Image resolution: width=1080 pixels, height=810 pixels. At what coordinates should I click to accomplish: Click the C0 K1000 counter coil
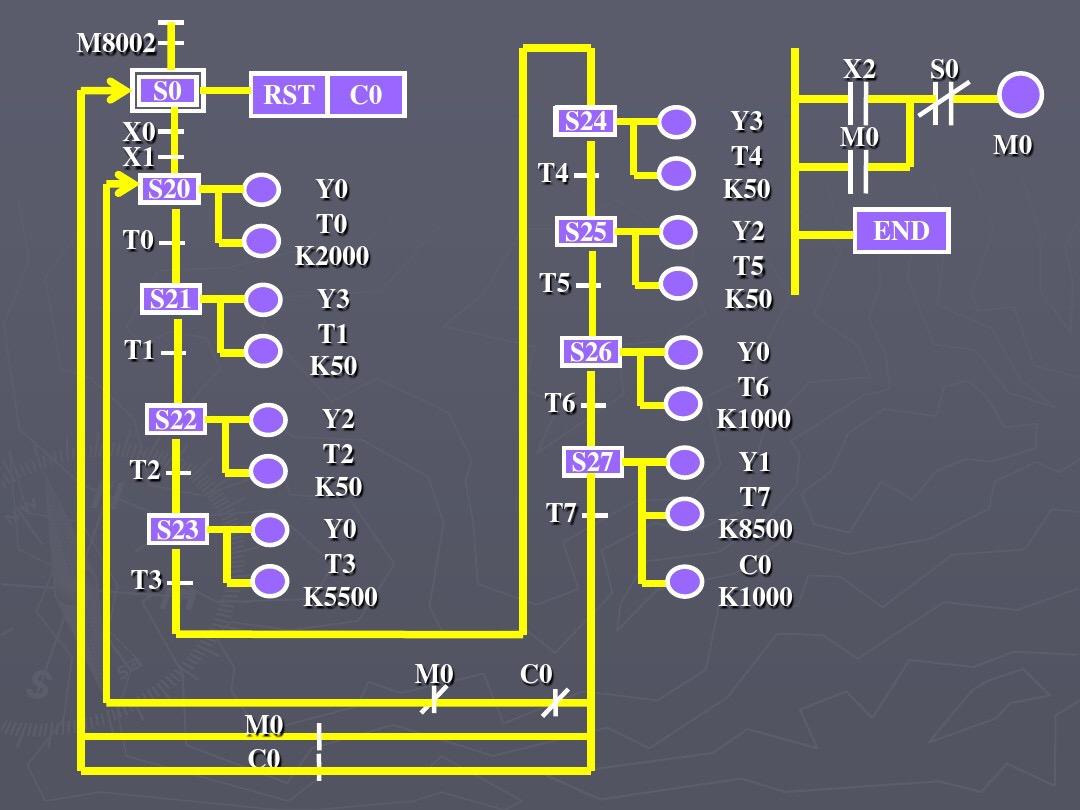click(685, 581)
